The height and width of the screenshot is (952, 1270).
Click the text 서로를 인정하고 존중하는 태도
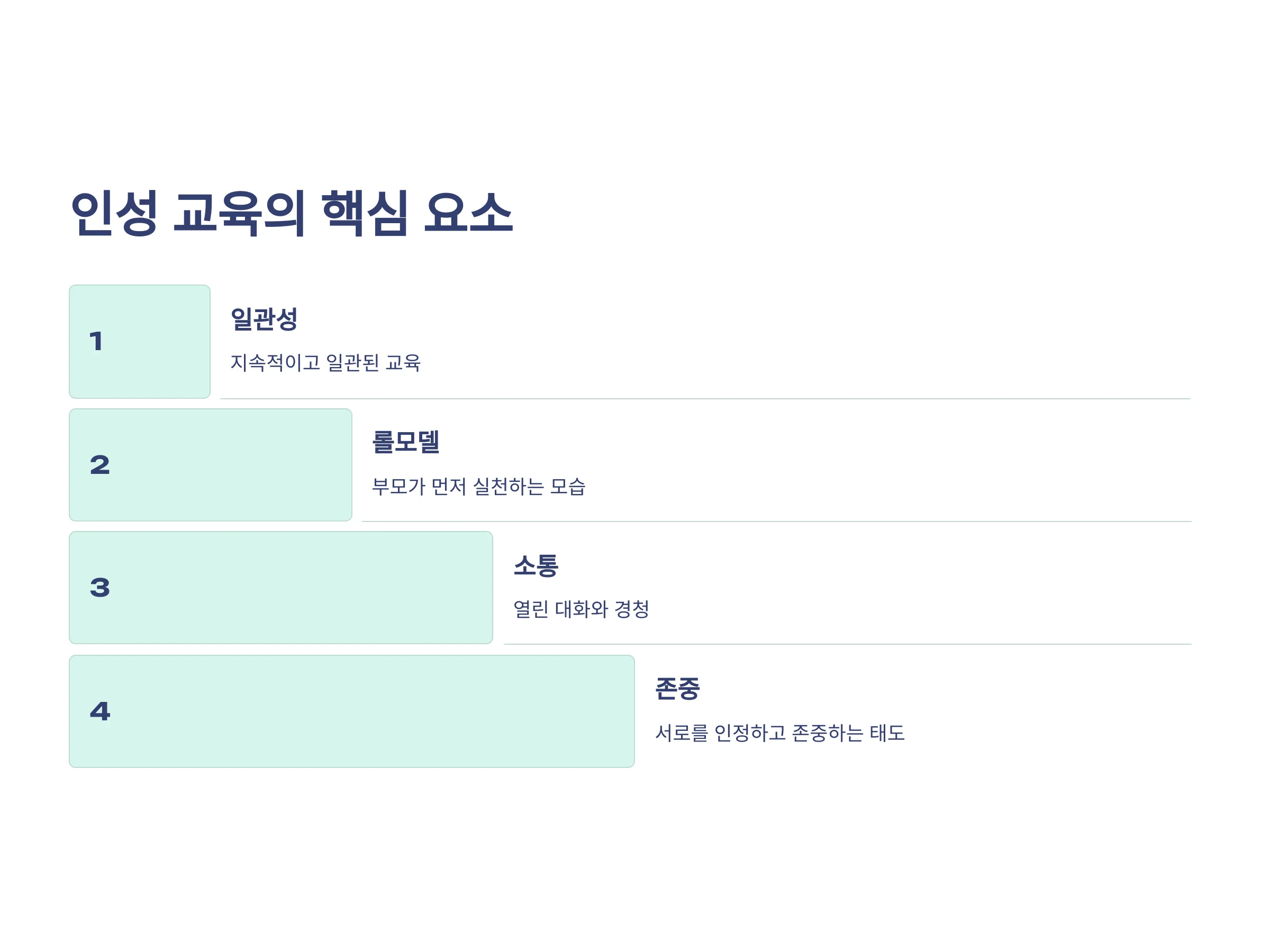781,734
